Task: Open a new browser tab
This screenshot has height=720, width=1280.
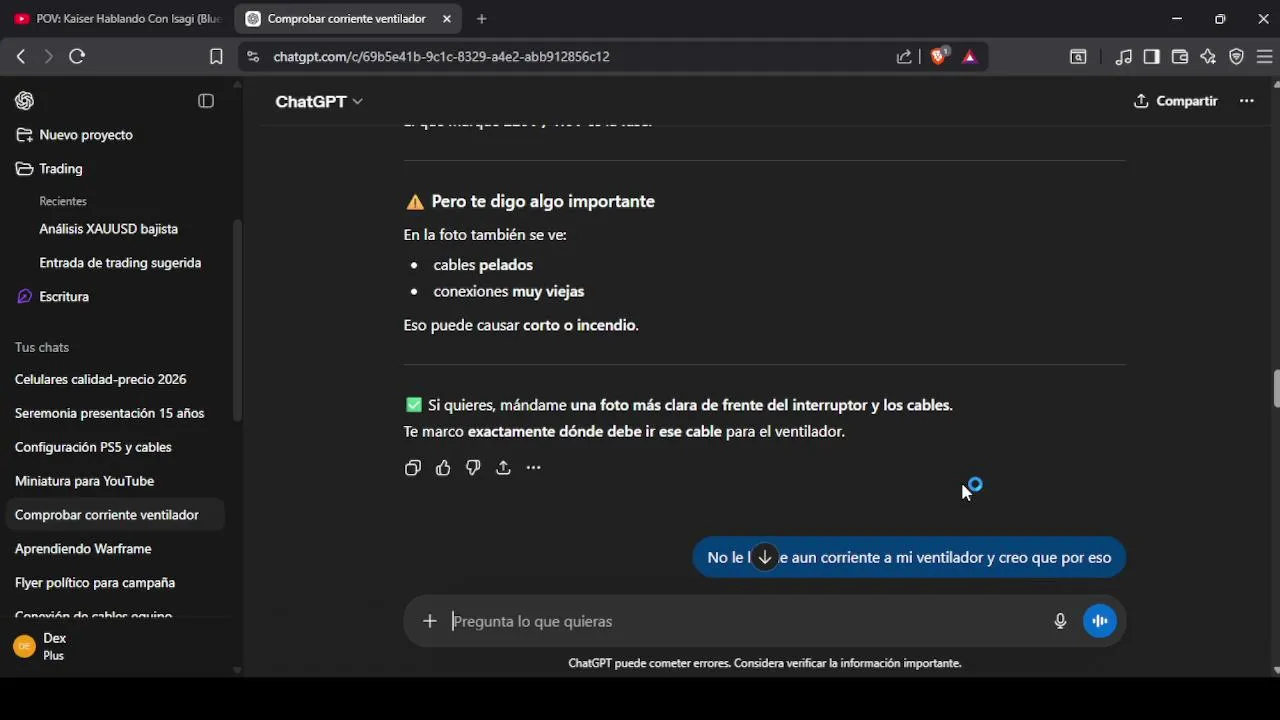Action: [482, 19]
